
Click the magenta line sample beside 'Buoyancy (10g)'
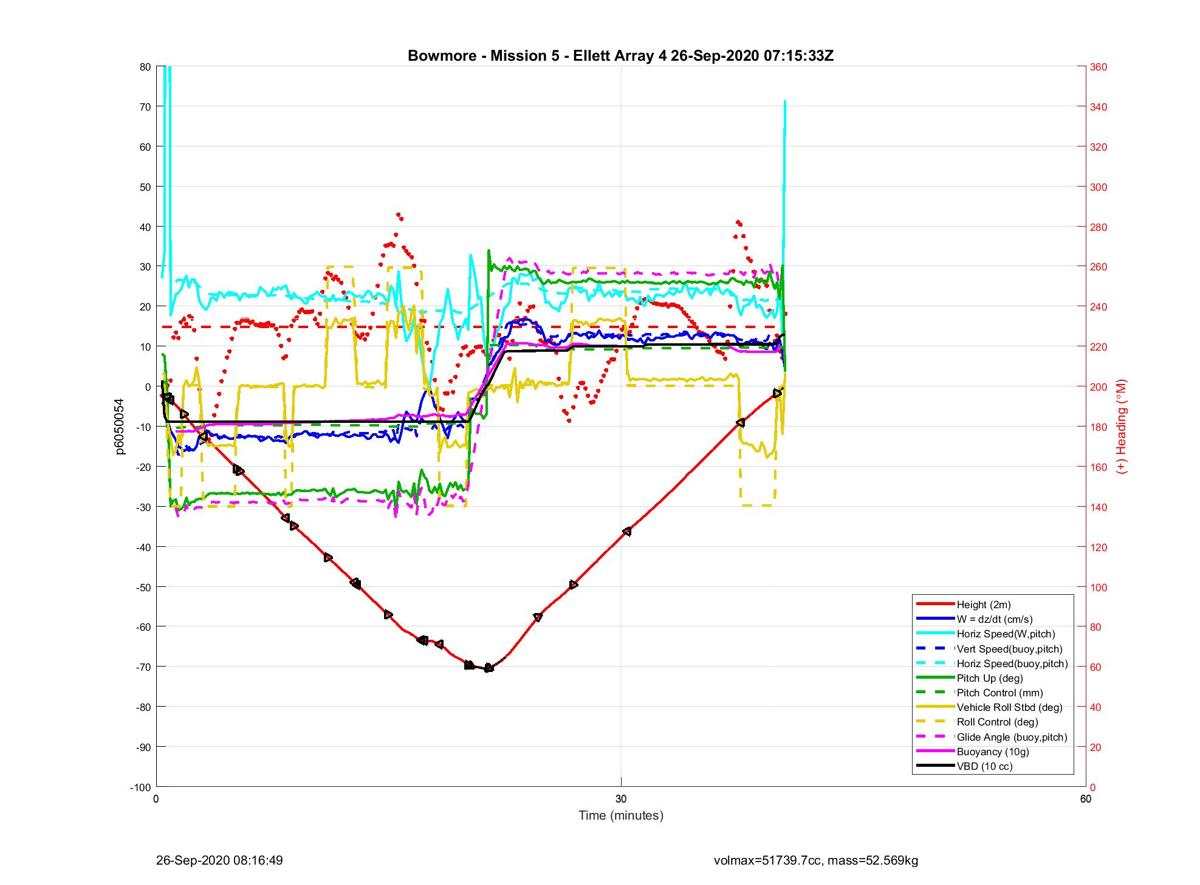(x=933, y=752)
